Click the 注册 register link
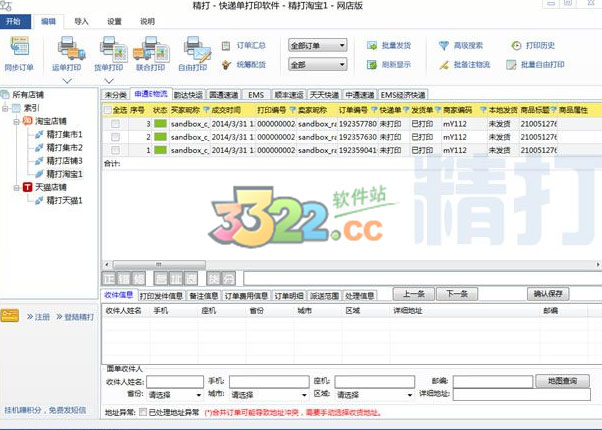The height and width of the screenshot is (430, 602). tap(38, 317)
